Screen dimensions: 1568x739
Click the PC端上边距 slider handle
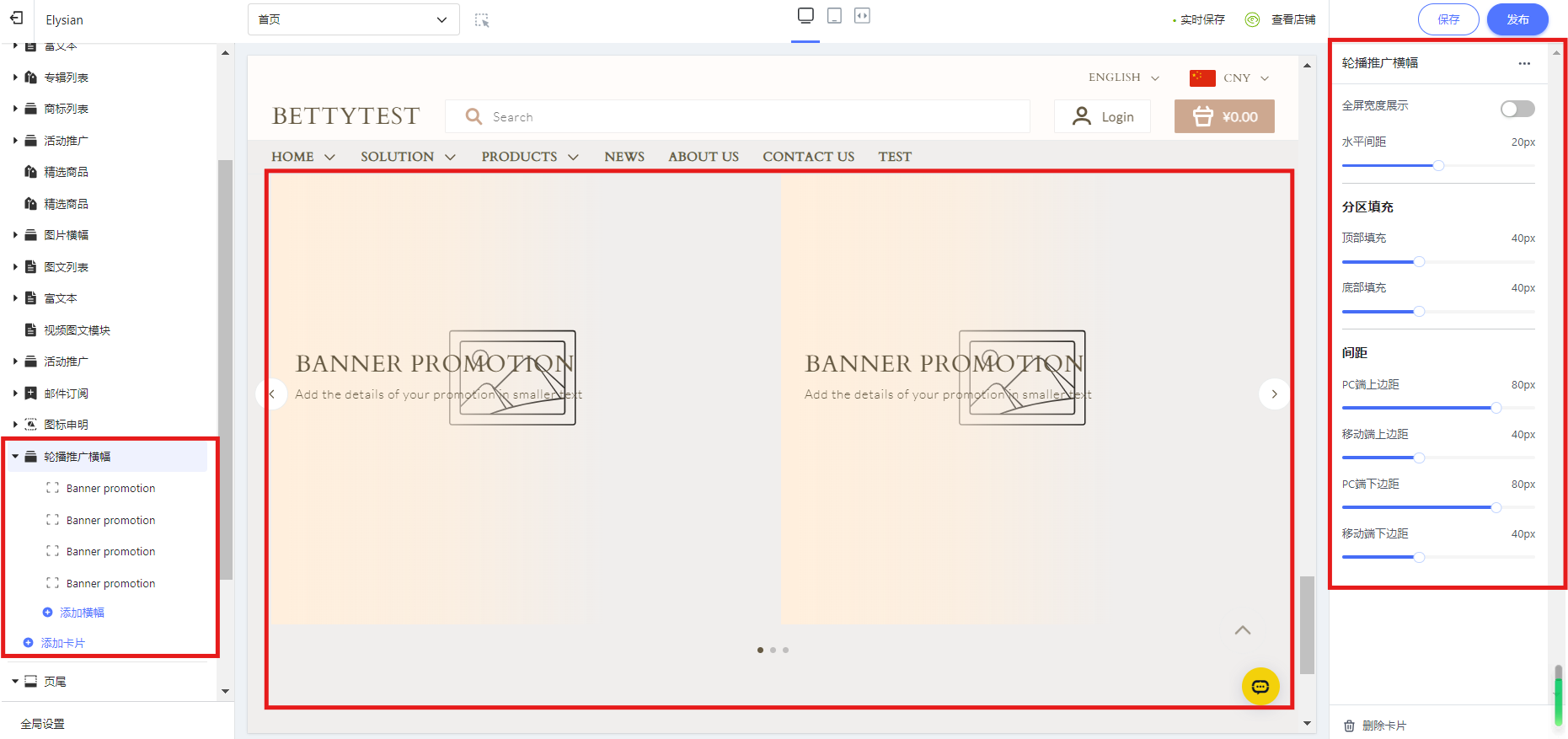(x=1496, y=408)
